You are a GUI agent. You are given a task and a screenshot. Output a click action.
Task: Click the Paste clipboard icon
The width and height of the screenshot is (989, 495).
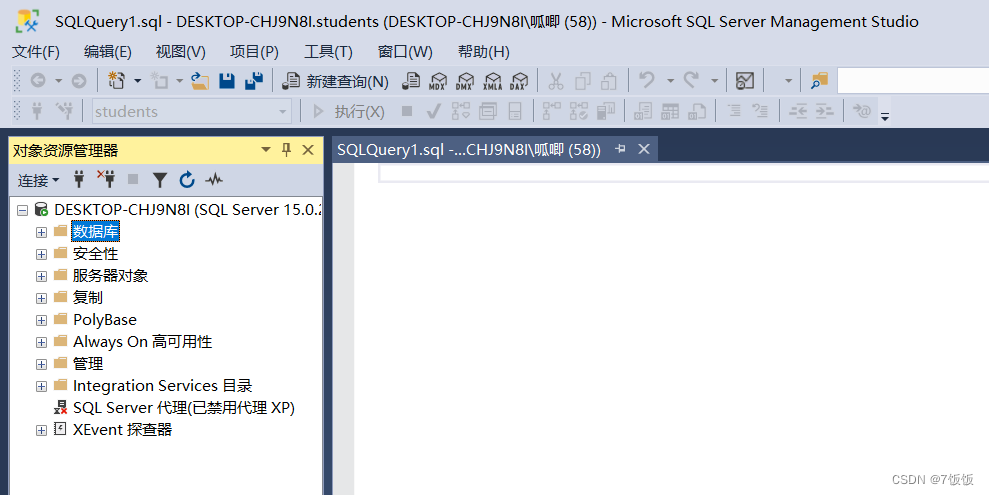tap(609, 81)
